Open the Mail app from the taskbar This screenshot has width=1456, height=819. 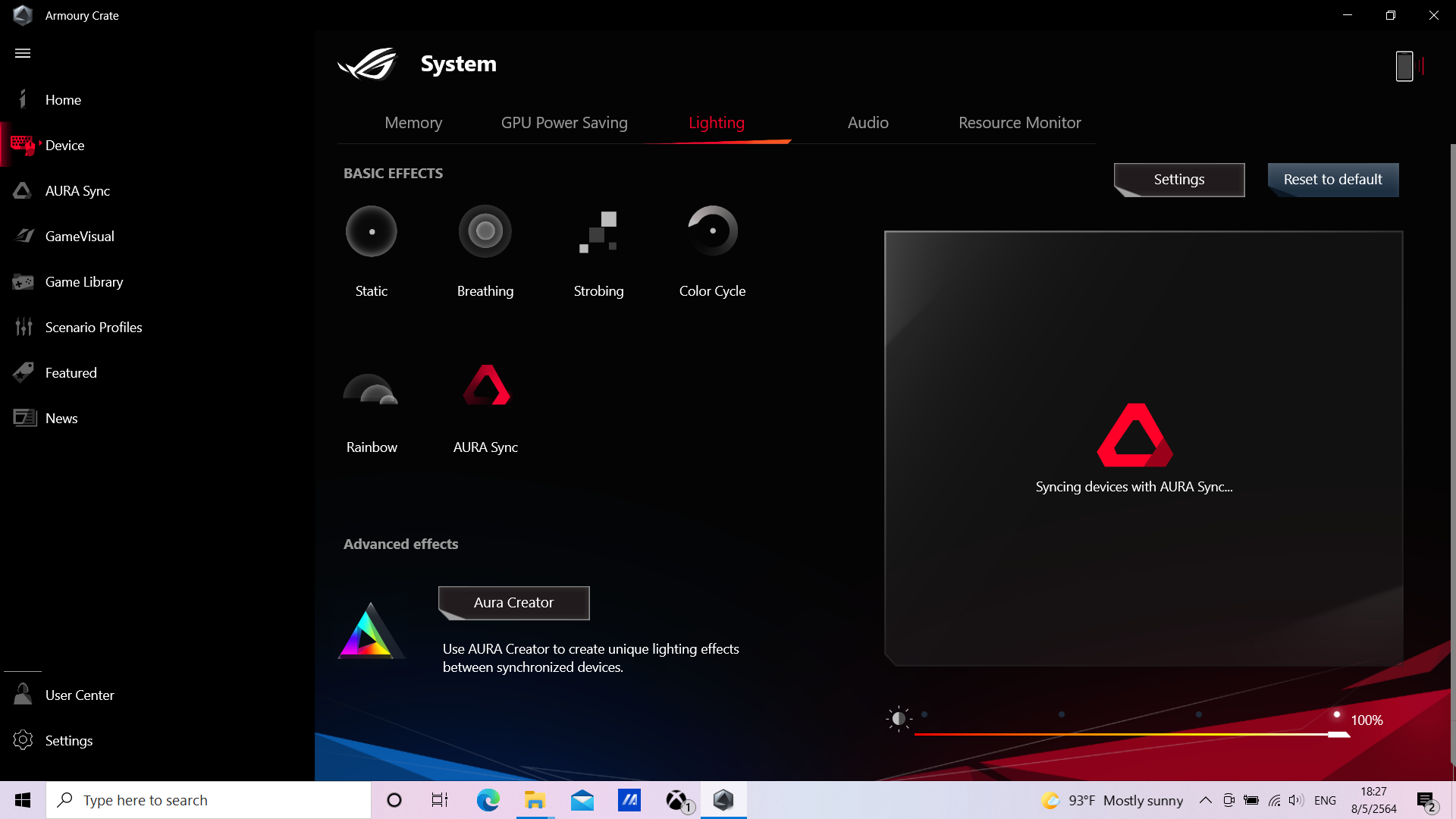click(x=582, y=800)
